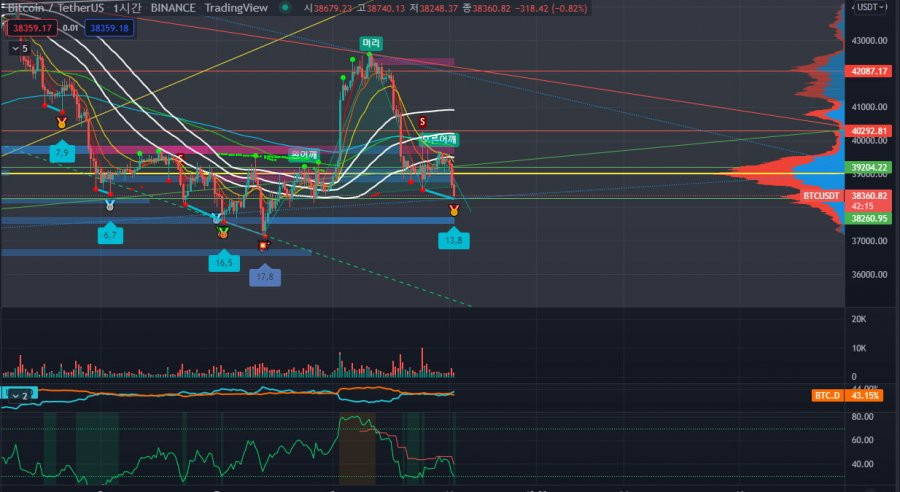Click the BINANCE exchange label
The width and height of the screenshot is (900, 492).
[173, 8]
